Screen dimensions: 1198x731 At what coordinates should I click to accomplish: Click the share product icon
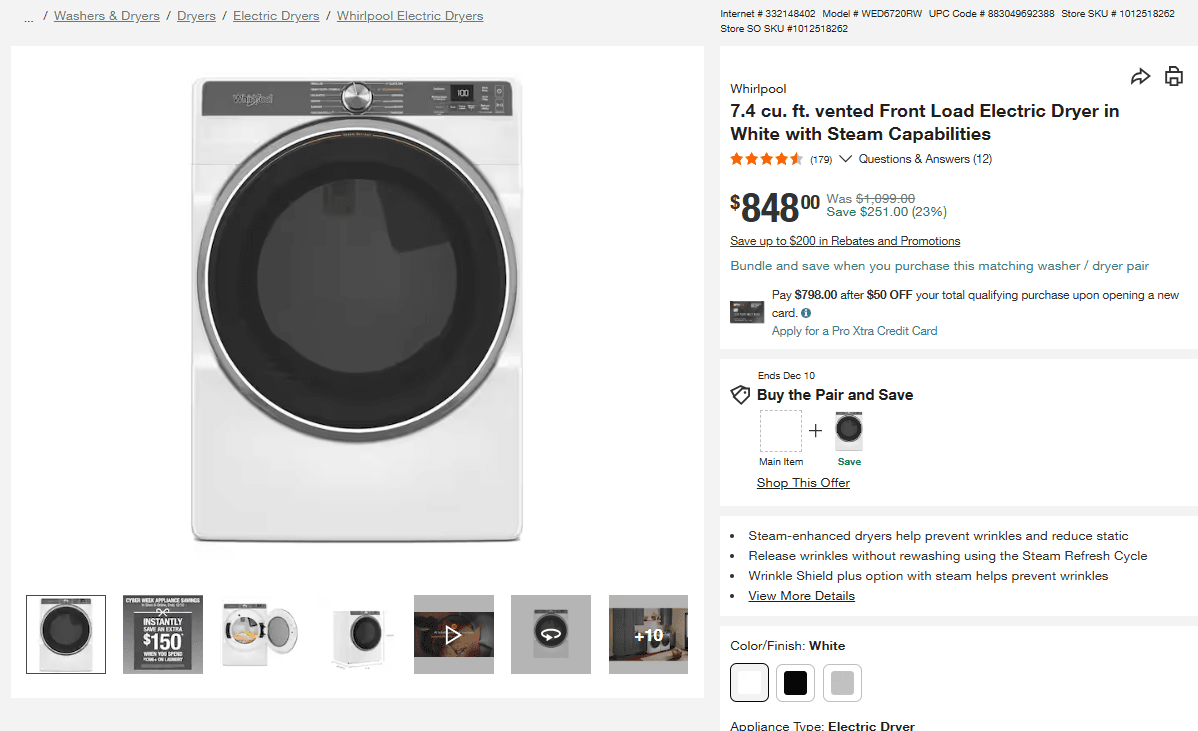(1140, 75)
